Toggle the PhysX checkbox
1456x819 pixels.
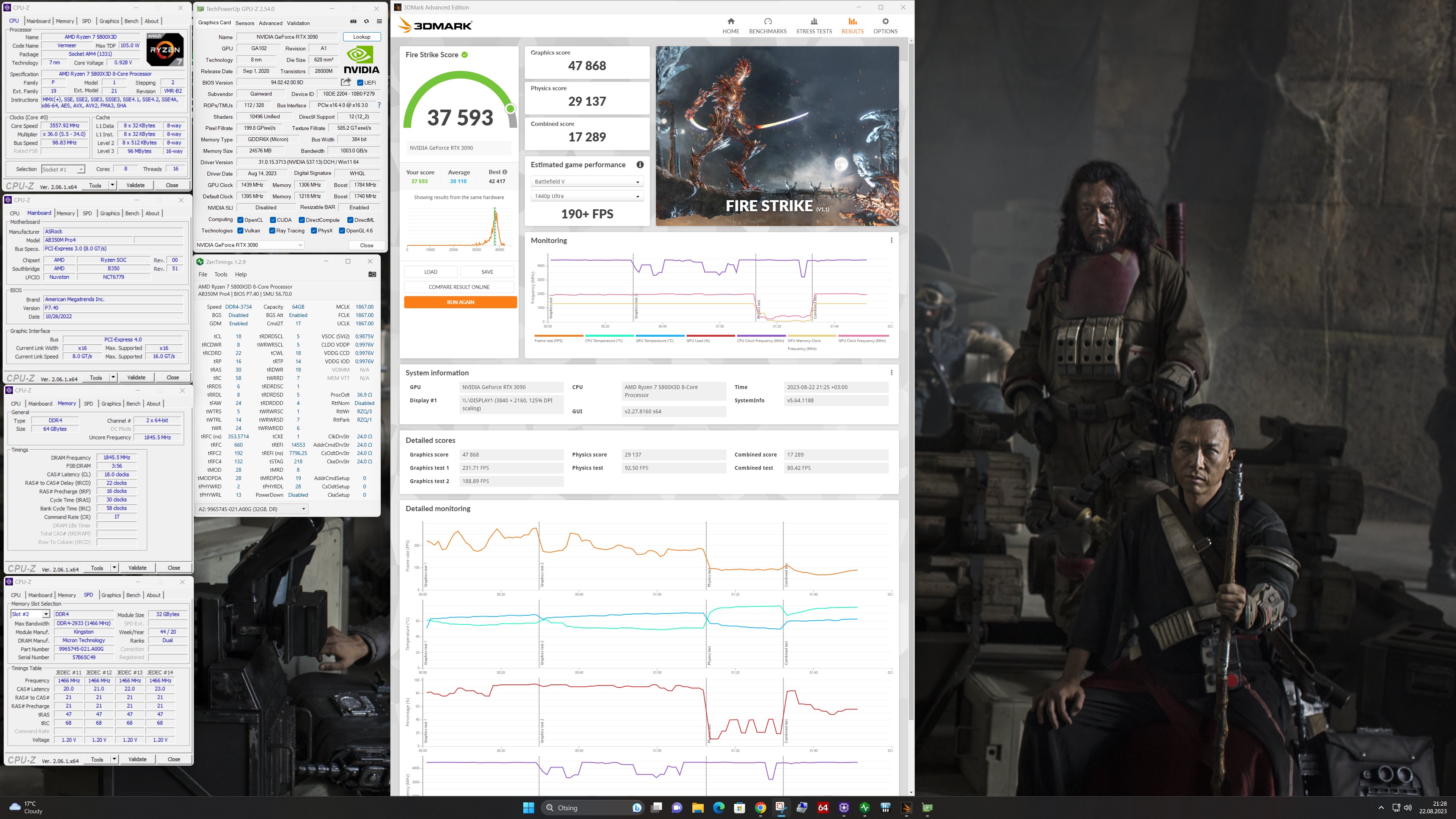tap(314, 231)
